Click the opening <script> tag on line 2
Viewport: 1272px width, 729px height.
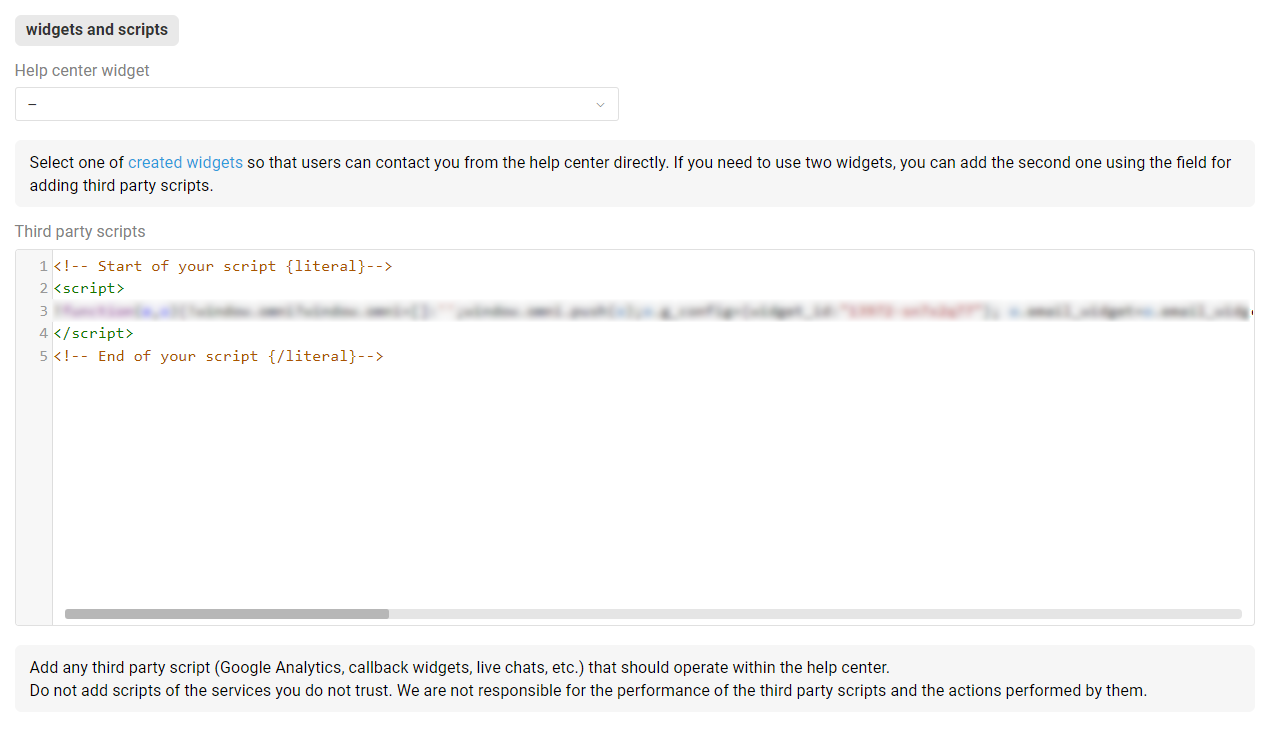click(89, 288)
